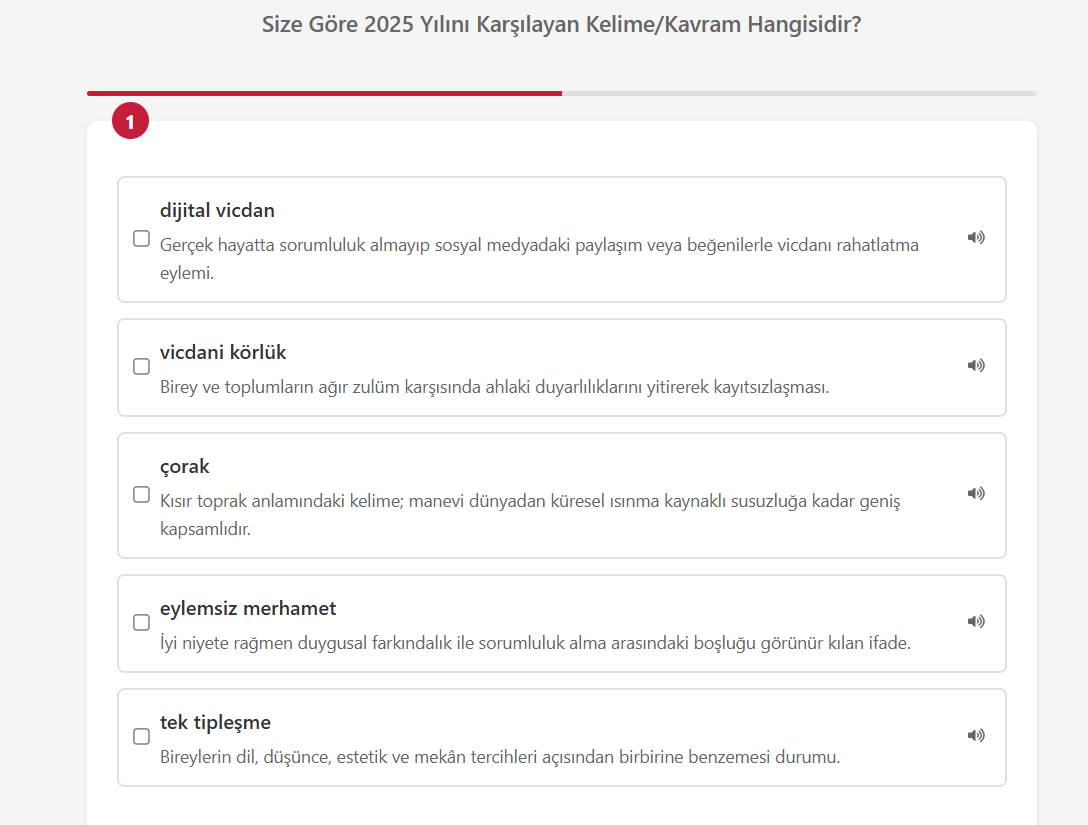1088x825 pixels.
Task: Play audio for eylemsiz merhamet option
Action: click(x=975, y=622)
